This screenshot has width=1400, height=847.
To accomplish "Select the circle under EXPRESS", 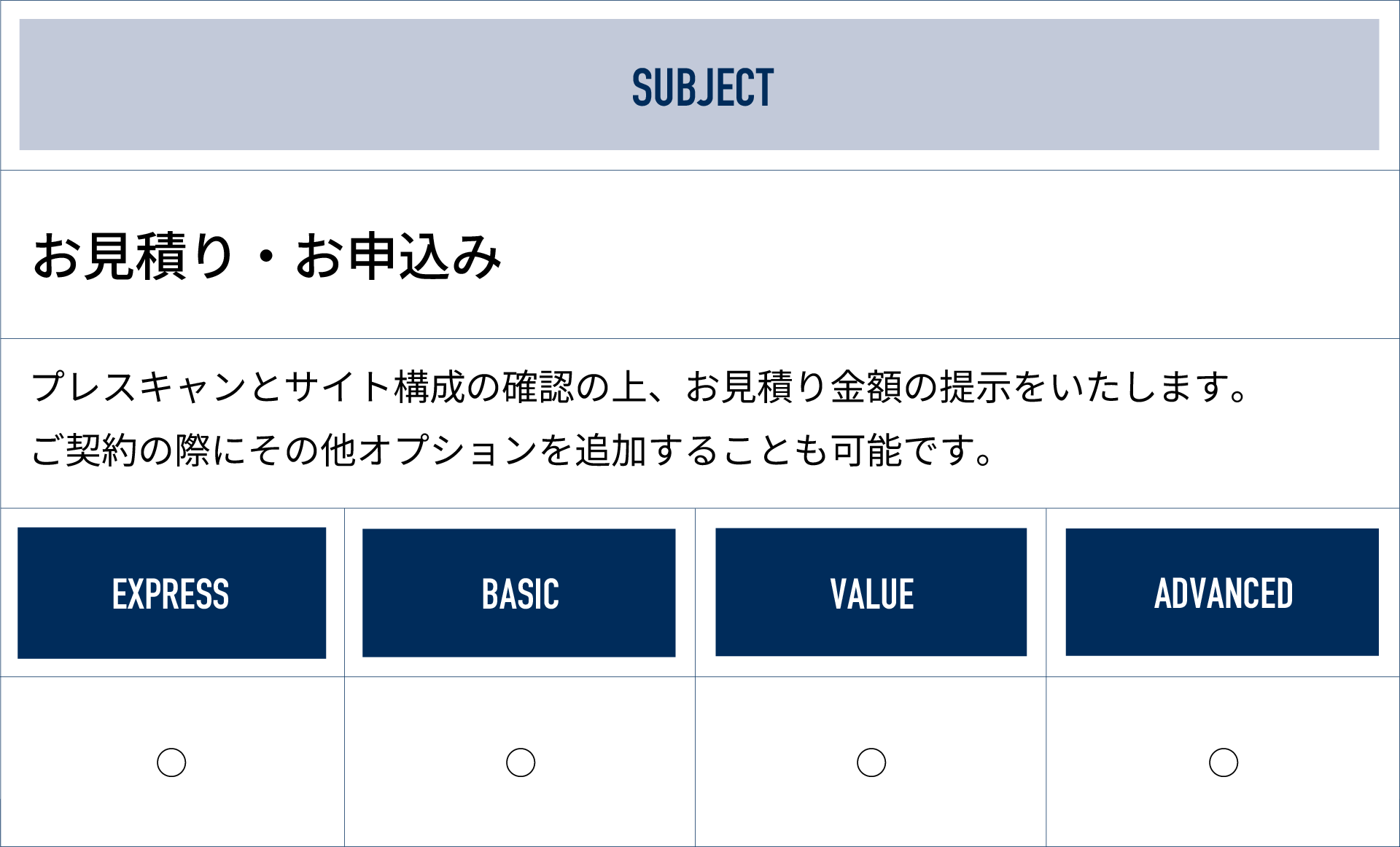I will pos(171,762).
